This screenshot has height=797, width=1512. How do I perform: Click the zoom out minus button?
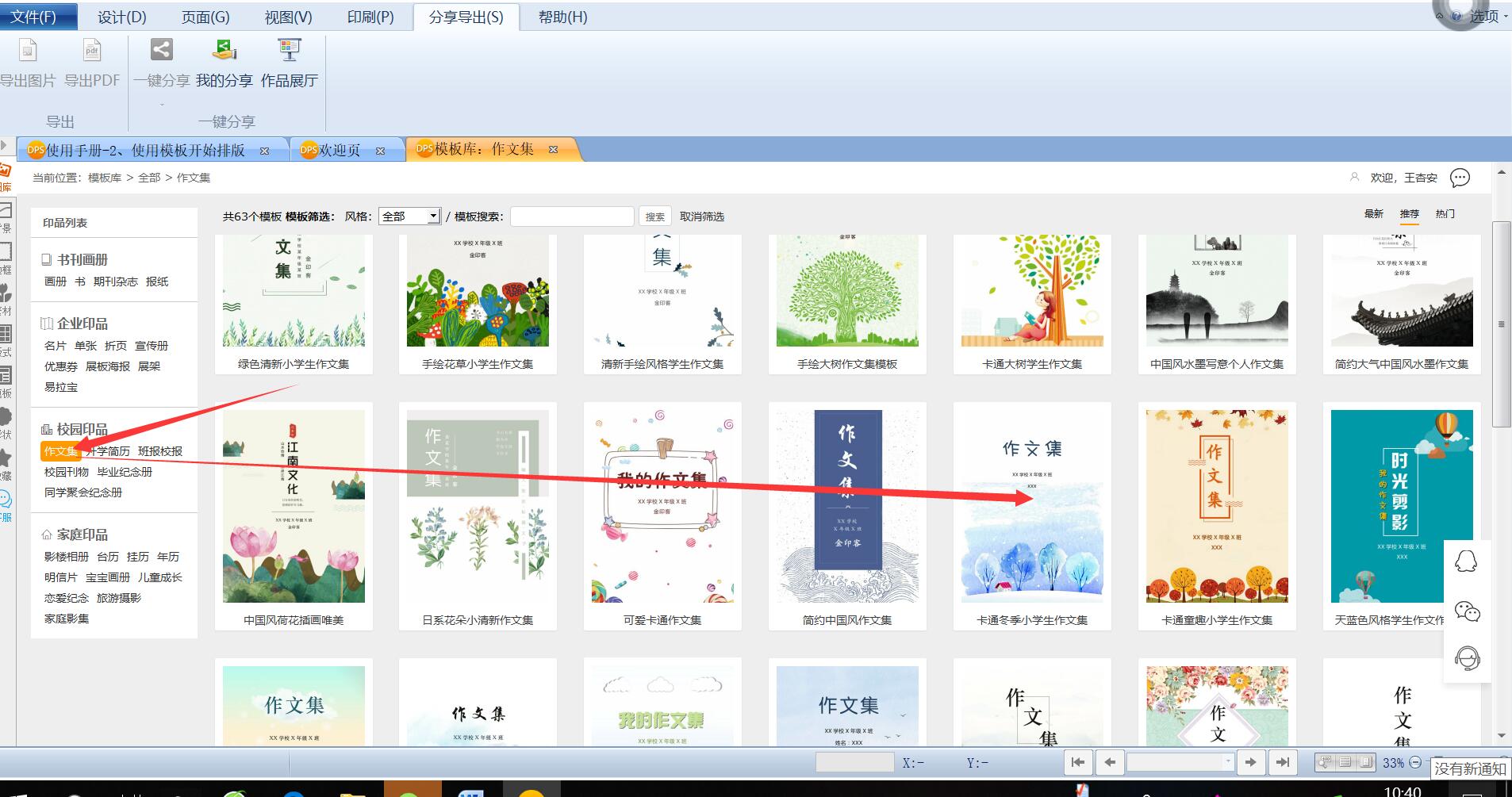coord(1415,762)
